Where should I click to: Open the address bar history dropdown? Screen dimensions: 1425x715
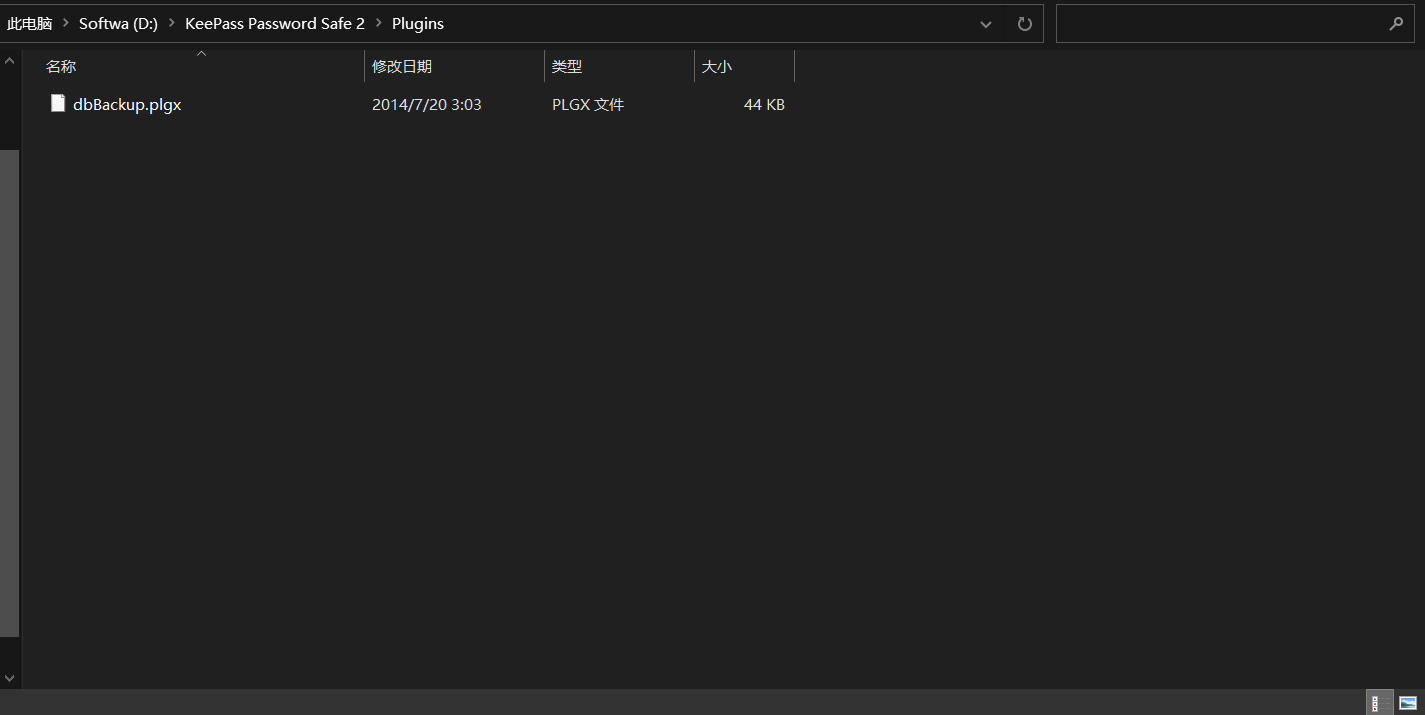tap(986, 24)
